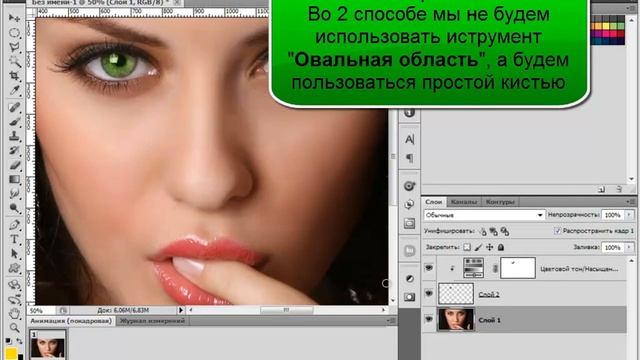Open the Animation panel options menu
Viewport: 640px width, 360px height.
pyautogui.click(x=391, y=321)
